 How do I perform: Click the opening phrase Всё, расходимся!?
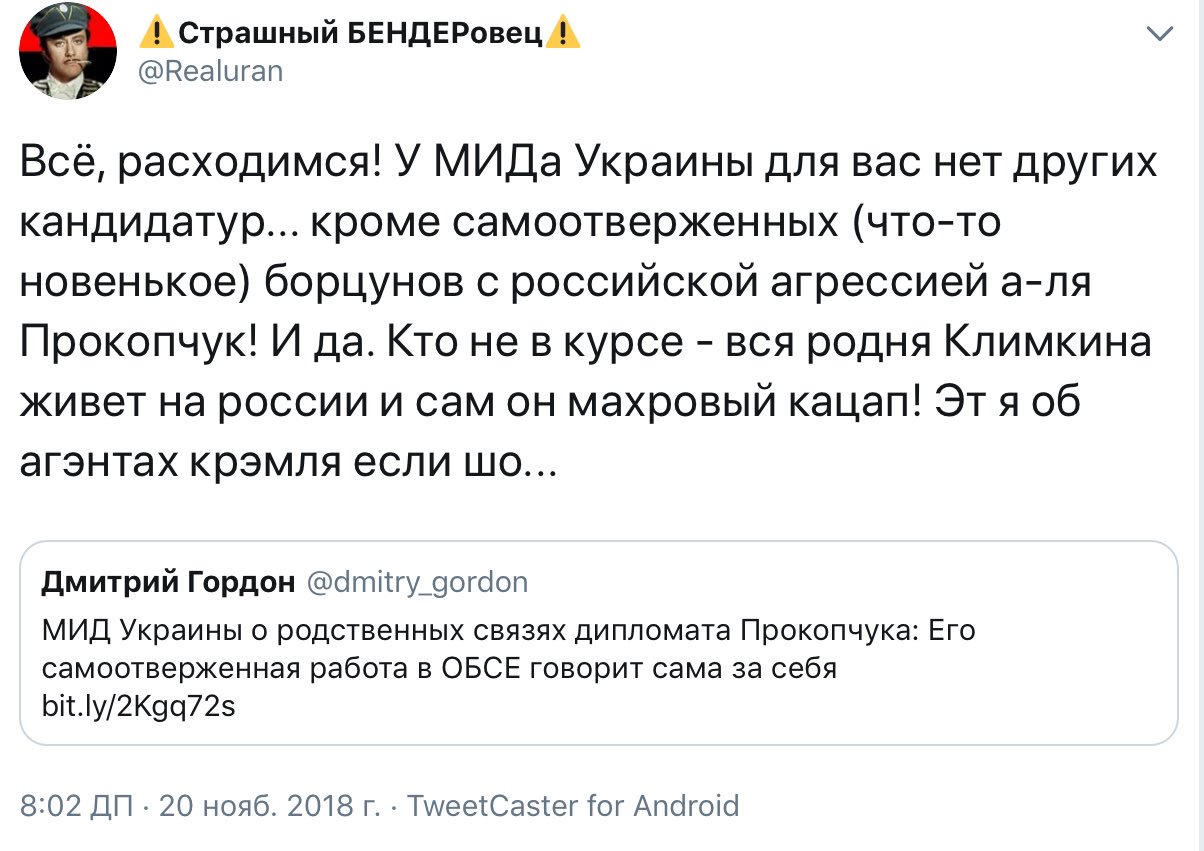(x=199, y=162)
